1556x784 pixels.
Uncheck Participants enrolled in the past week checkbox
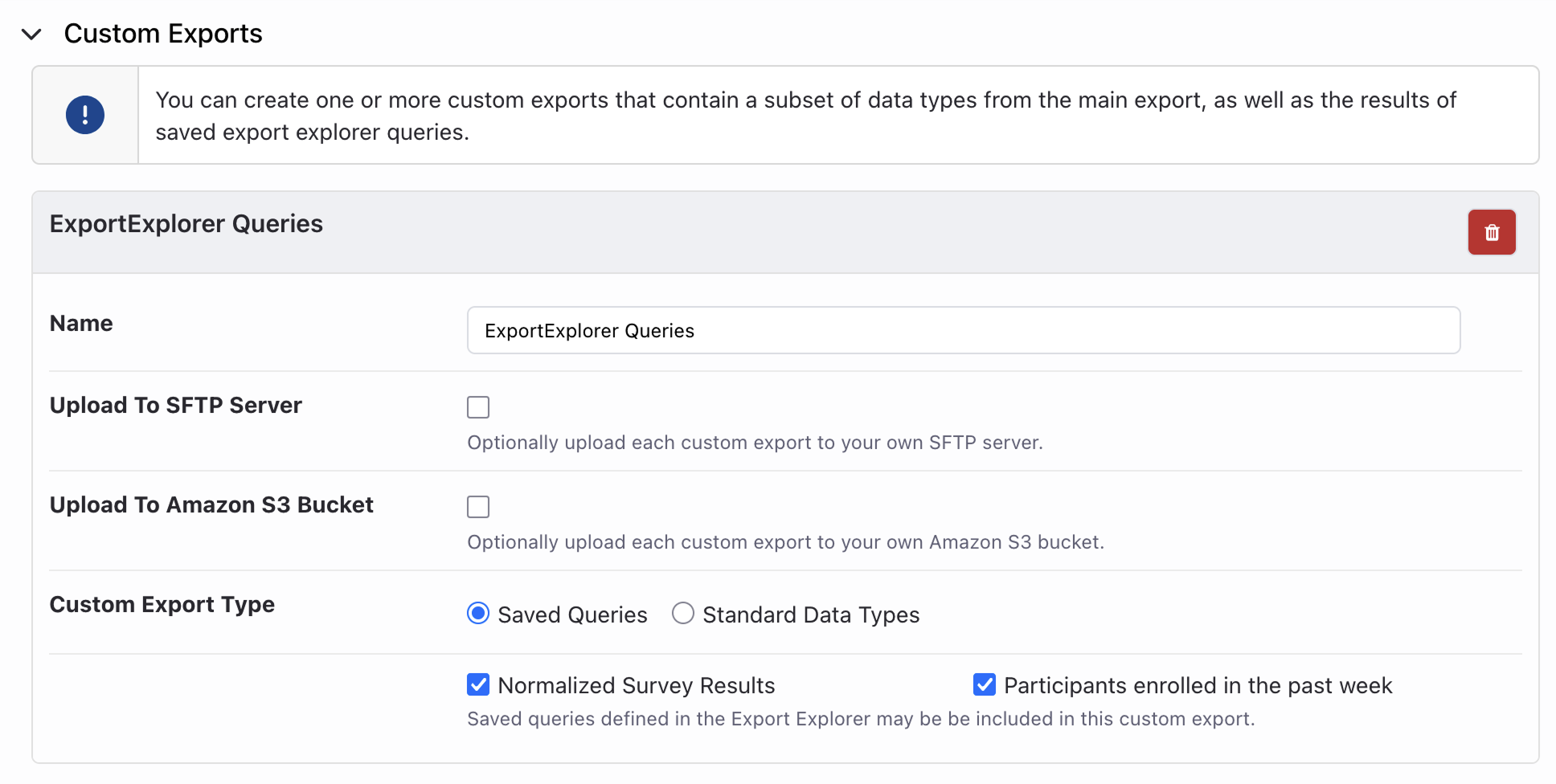click(985, 685)
